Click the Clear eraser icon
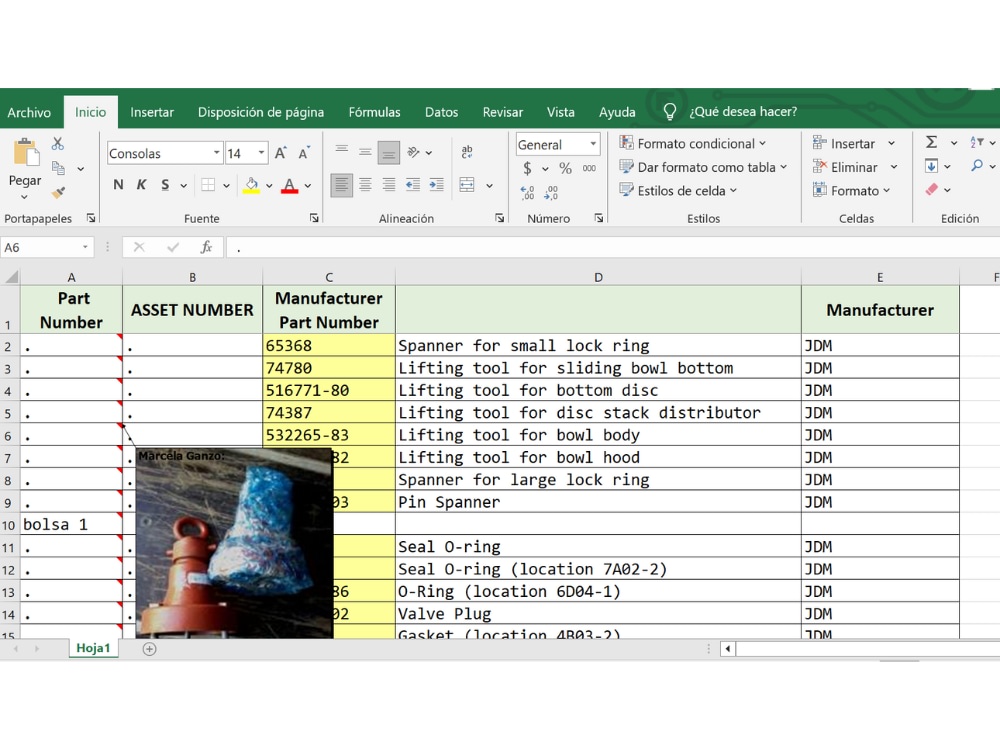Screen dimensions: 1000x750 click(x=931, y=190)
